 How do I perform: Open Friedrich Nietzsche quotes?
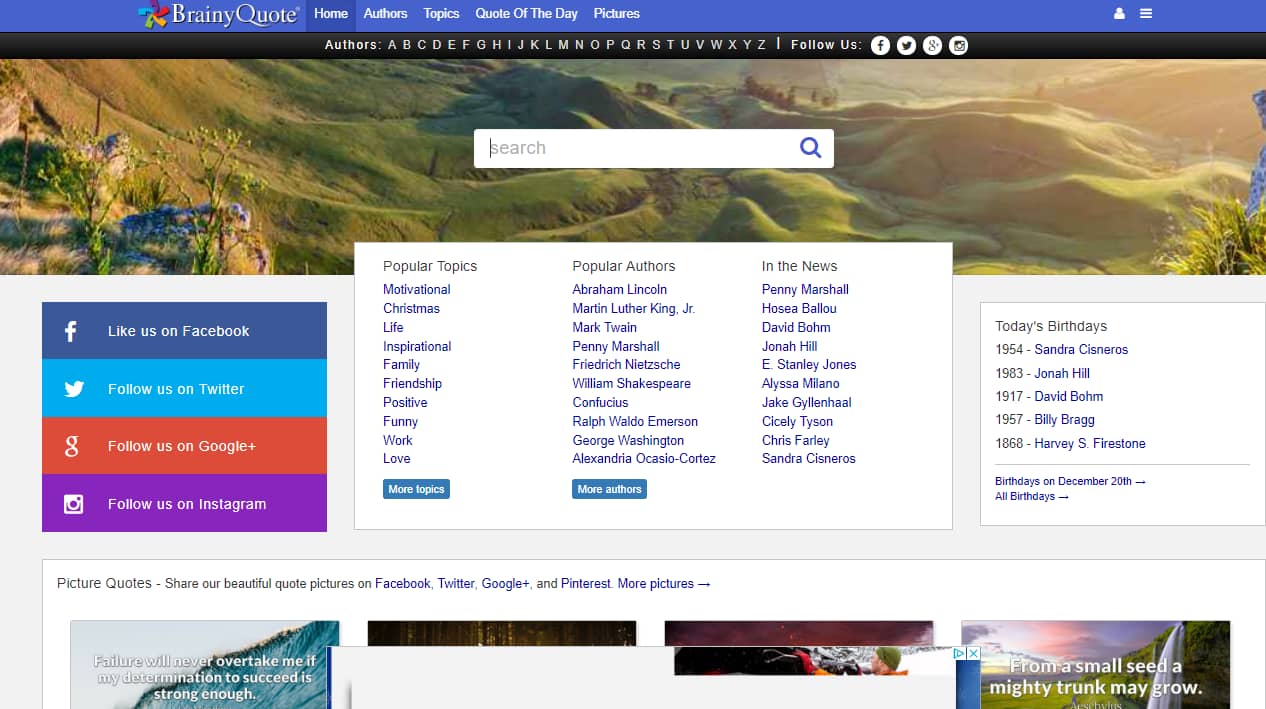[626, 364]
